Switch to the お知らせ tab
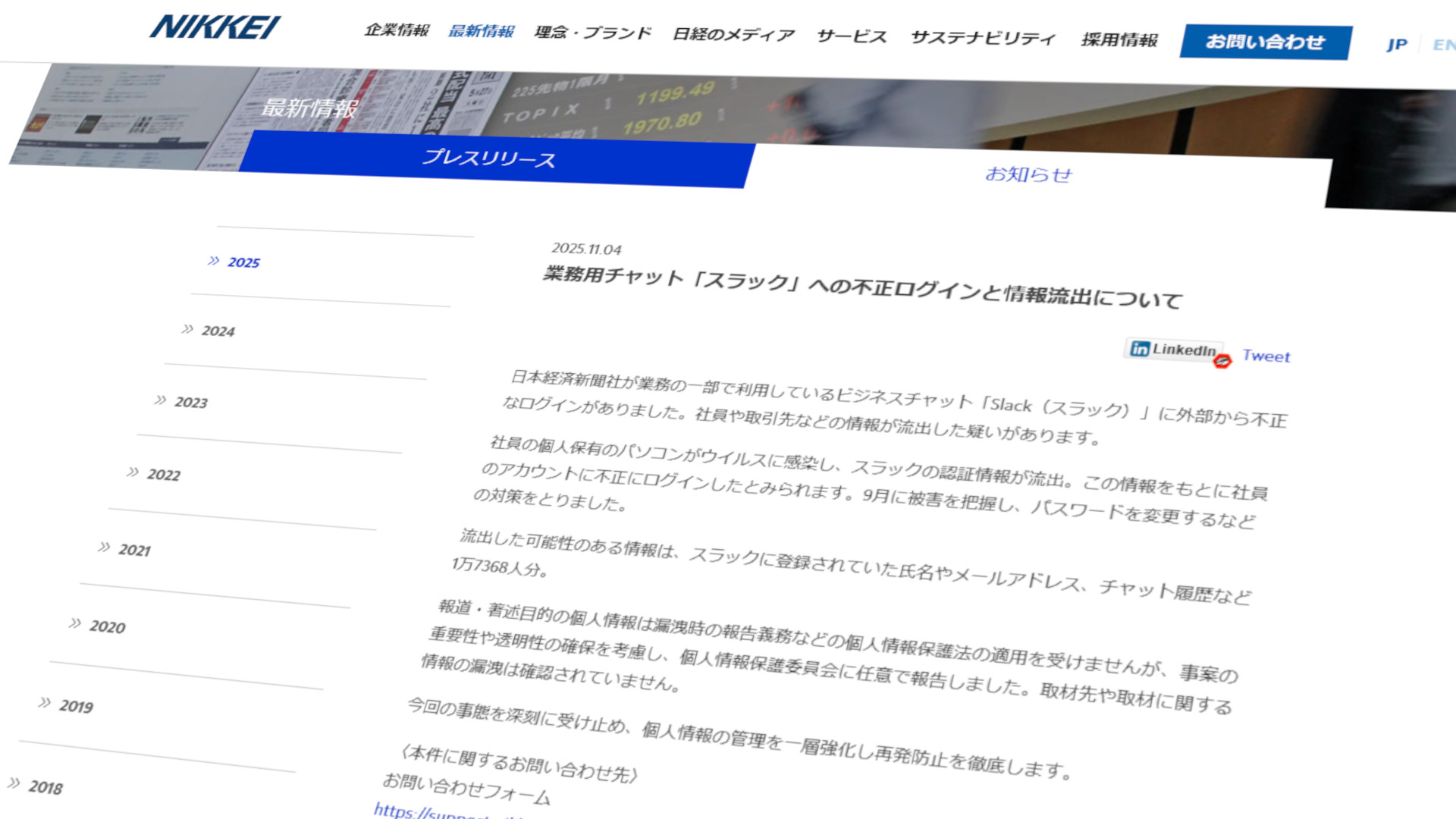The height and width of the screenshot is (819, 1456). tap(1029, 174)
